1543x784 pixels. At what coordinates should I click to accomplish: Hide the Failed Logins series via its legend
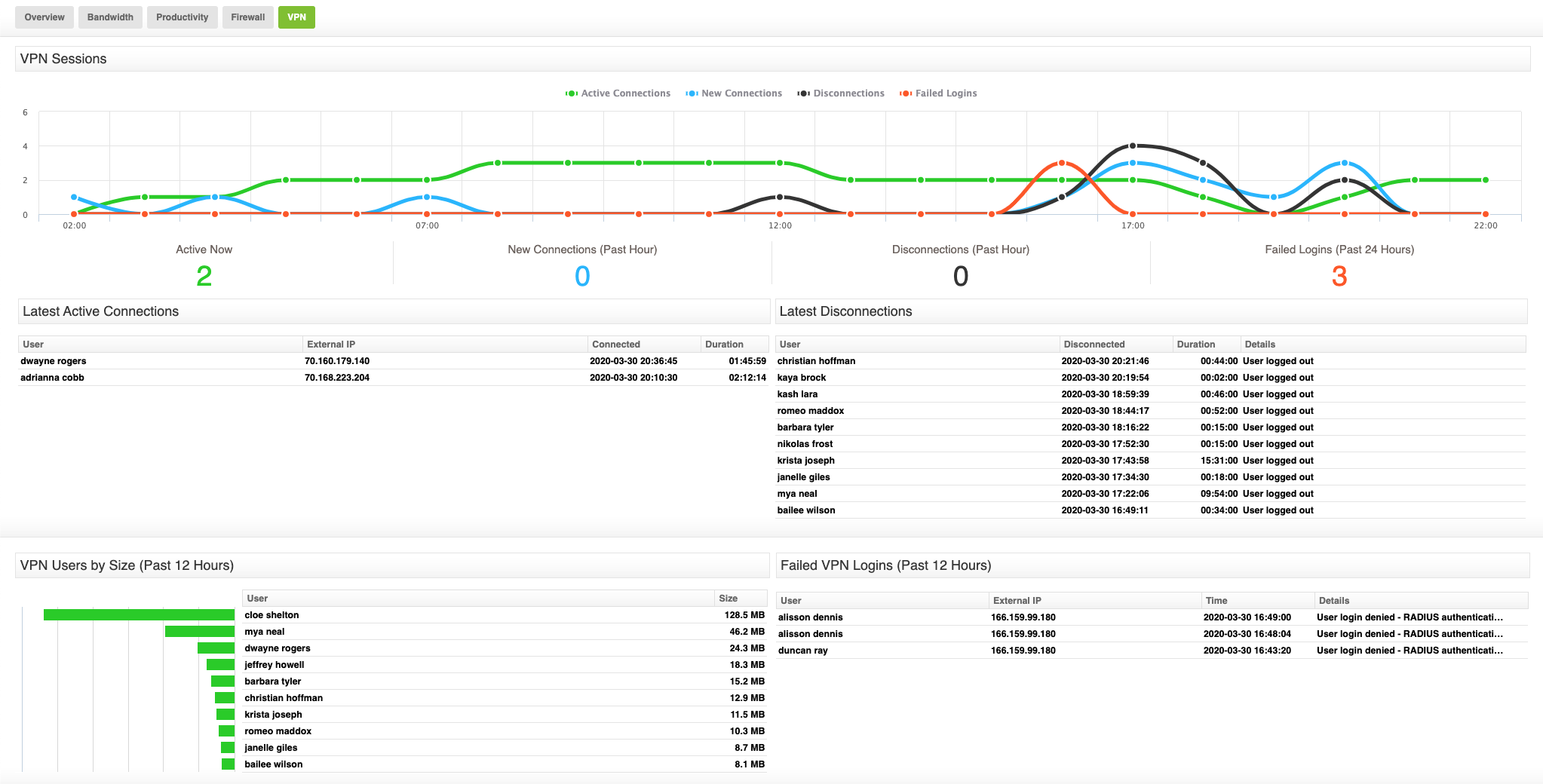945,93
